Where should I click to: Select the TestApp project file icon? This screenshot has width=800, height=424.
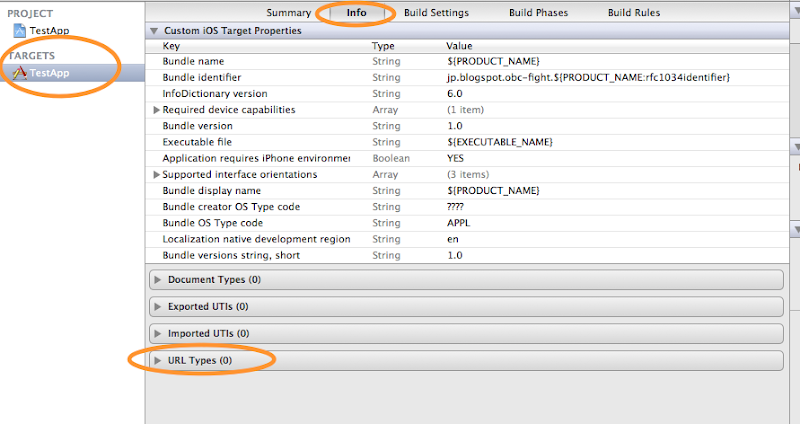click(x=19, y=31)
